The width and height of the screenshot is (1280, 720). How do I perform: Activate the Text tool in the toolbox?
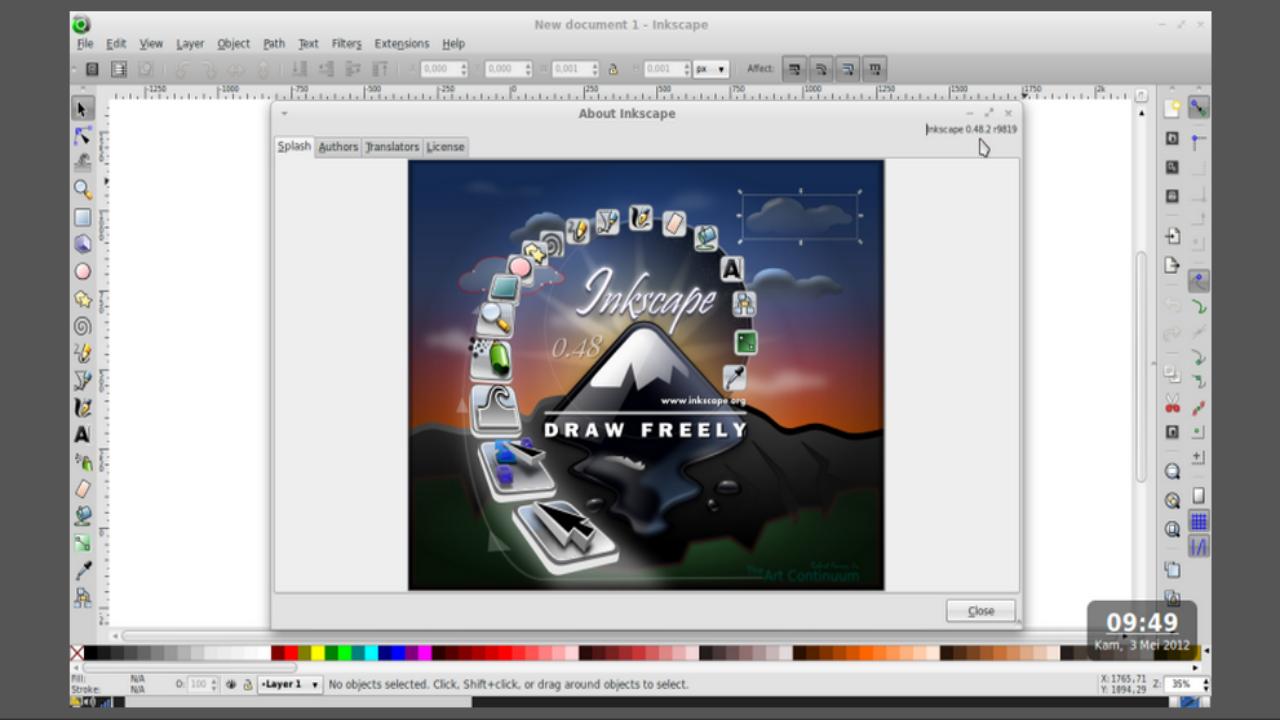[83, 434]
